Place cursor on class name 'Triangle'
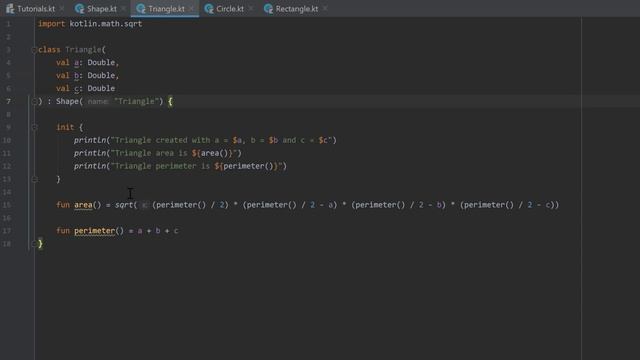 [x=83, y=50]
